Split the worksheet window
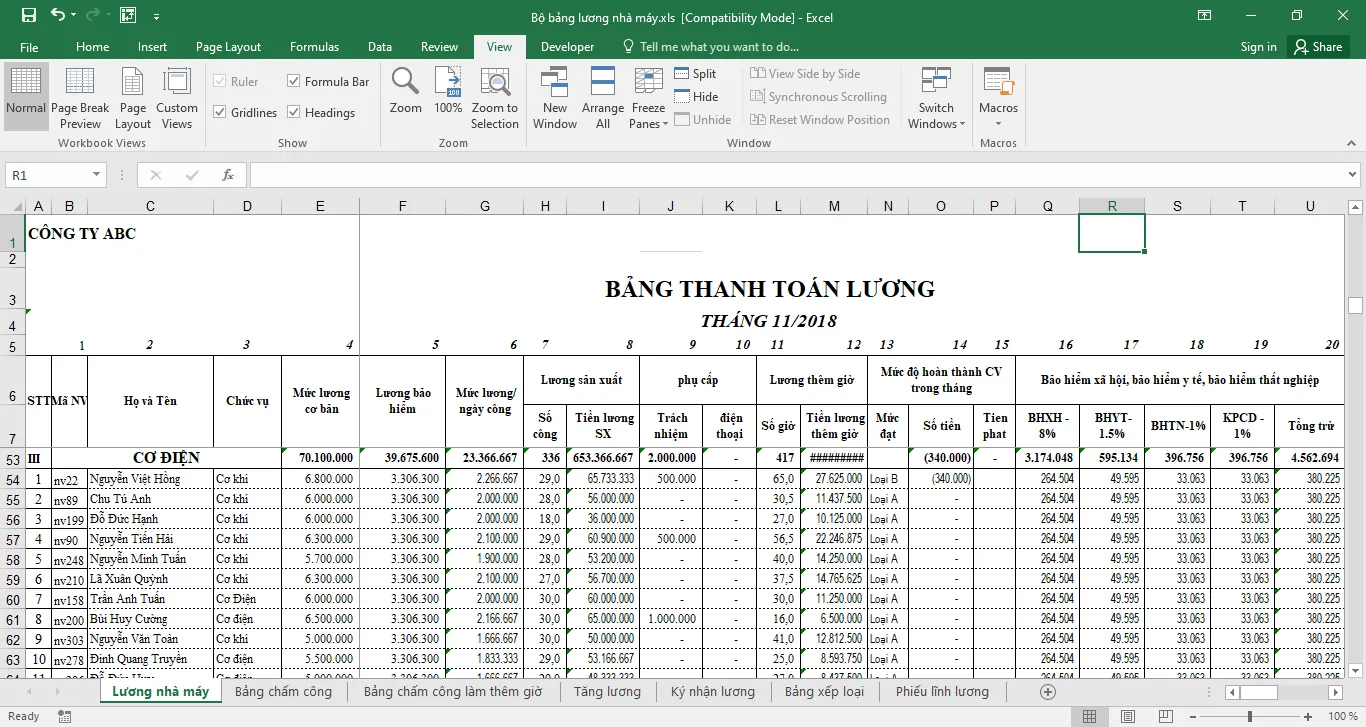The width and height of the screenshot is (1366, 727). pos(695,73)
